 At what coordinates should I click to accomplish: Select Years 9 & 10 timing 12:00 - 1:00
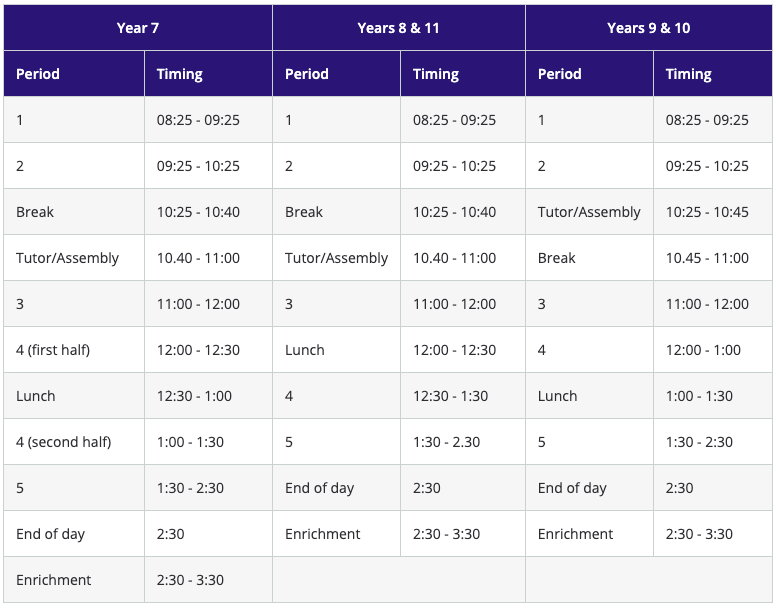coord(713,350)
